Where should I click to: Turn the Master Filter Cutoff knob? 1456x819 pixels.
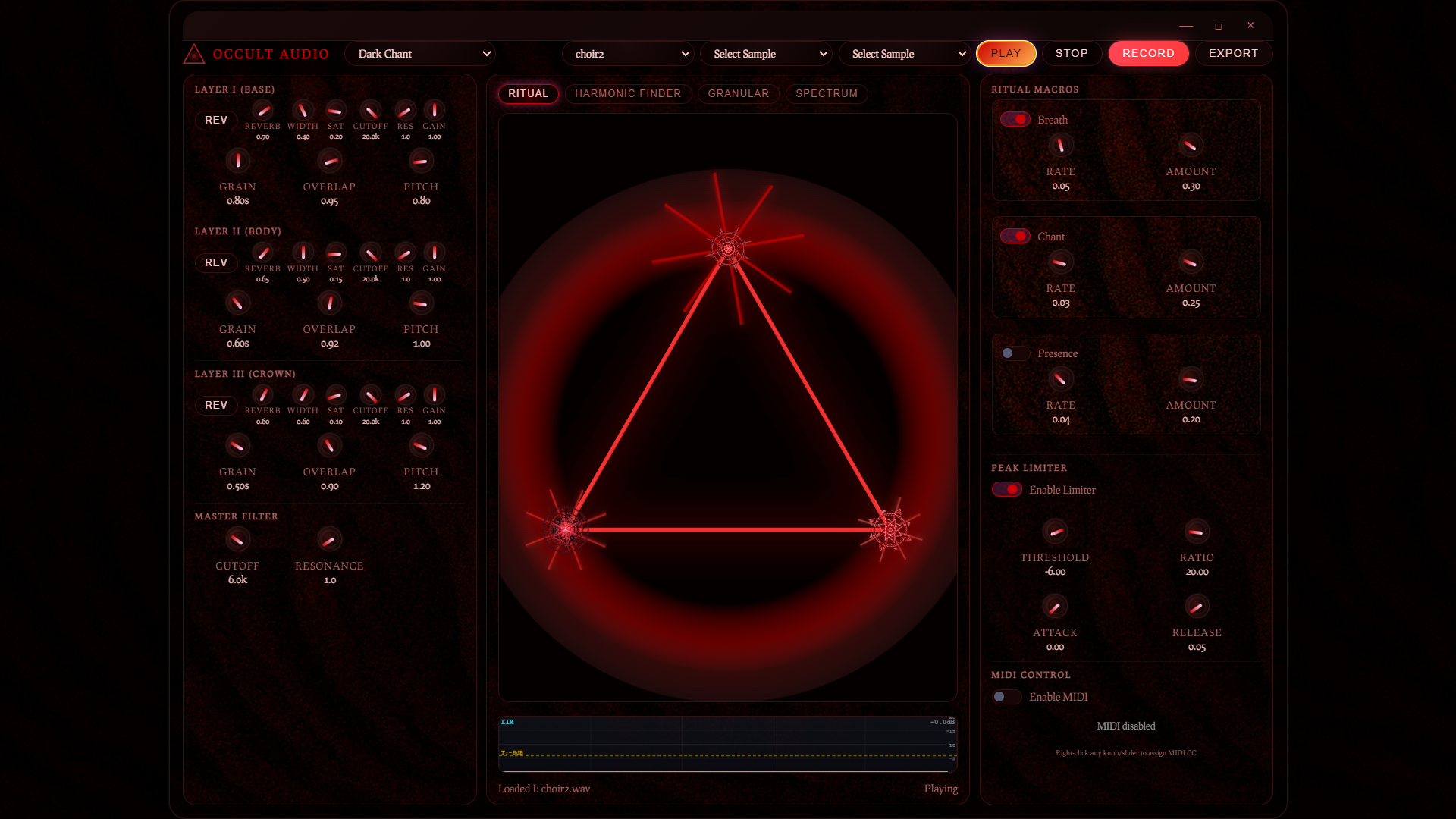pyautogui.click(x=237, y=539)
